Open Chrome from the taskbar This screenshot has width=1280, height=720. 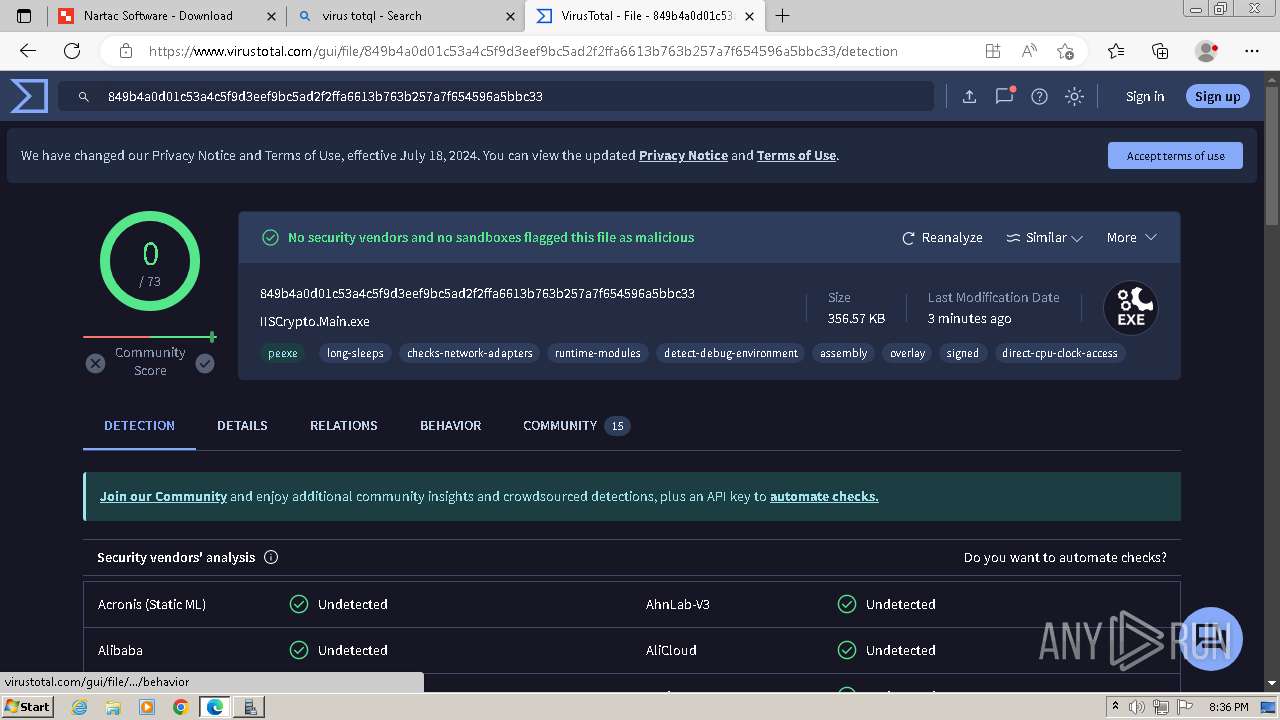pos(180,706)
